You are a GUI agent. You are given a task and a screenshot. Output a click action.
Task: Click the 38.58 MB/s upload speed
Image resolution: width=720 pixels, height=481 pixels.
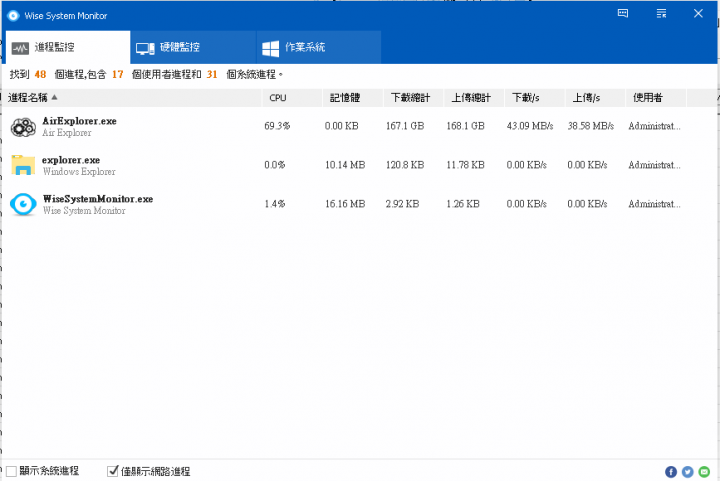pos(591,126)
